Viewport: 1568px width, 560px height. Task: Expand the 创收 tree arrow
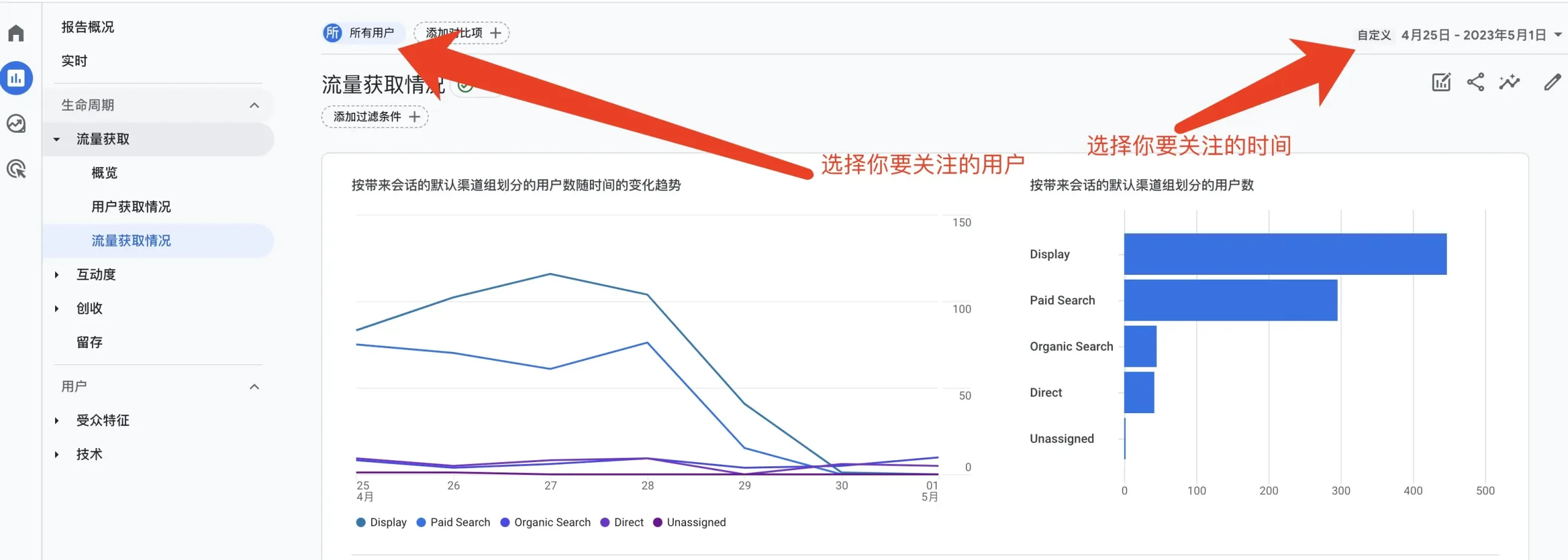tap(56, 308)
